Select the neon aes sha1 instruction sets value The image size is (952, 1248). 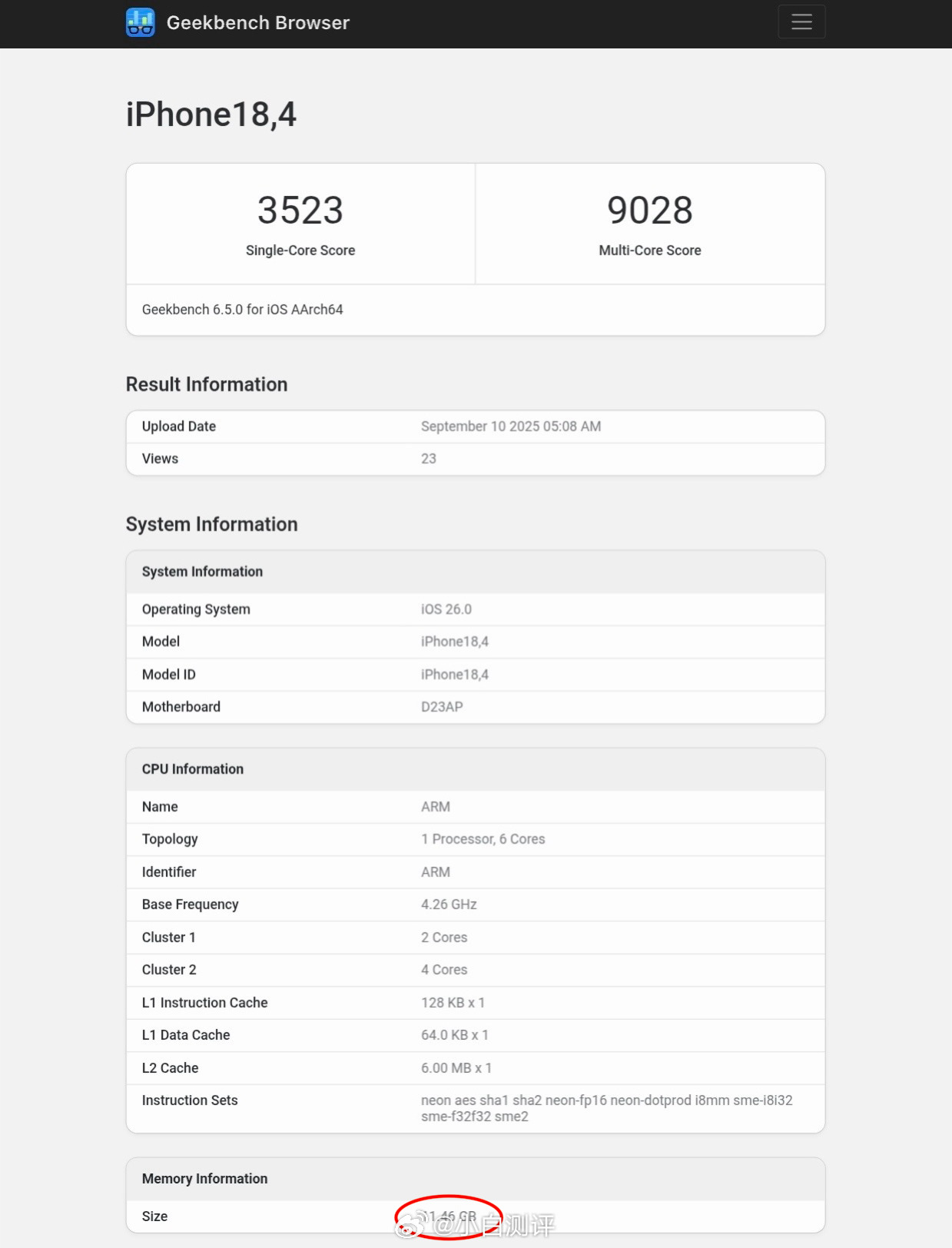pyautogui.click(x=607, y=1108)
